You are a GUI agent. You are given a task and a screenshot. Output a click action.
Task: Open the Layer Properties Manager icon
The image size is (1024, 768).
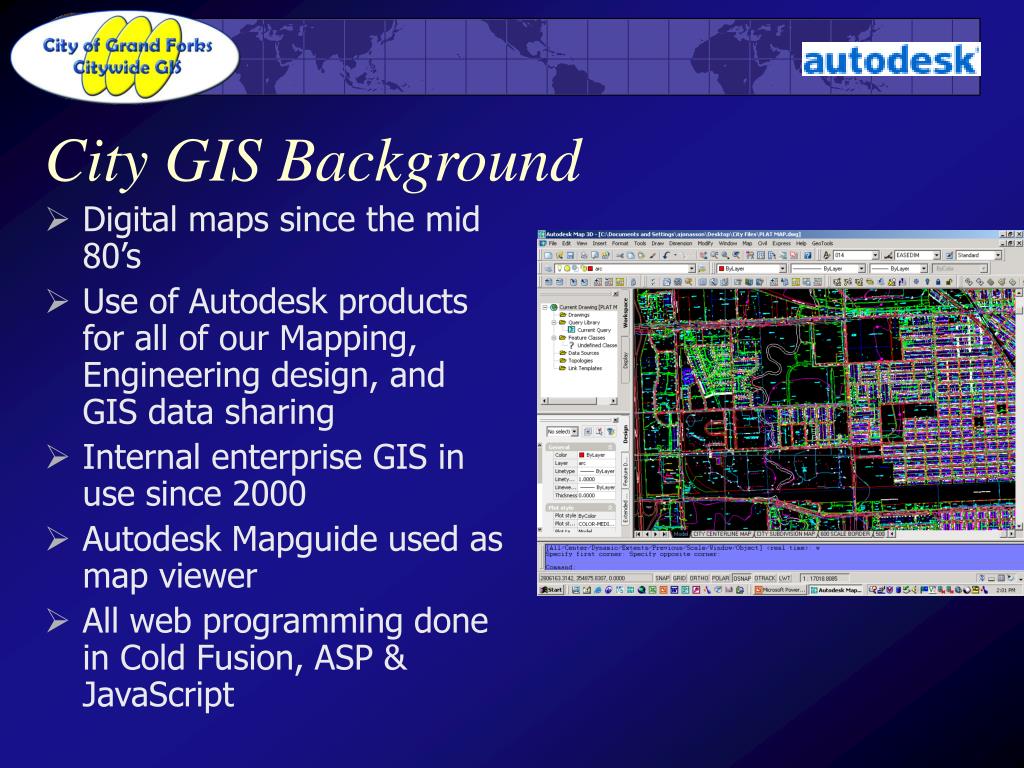click(549, 268)
